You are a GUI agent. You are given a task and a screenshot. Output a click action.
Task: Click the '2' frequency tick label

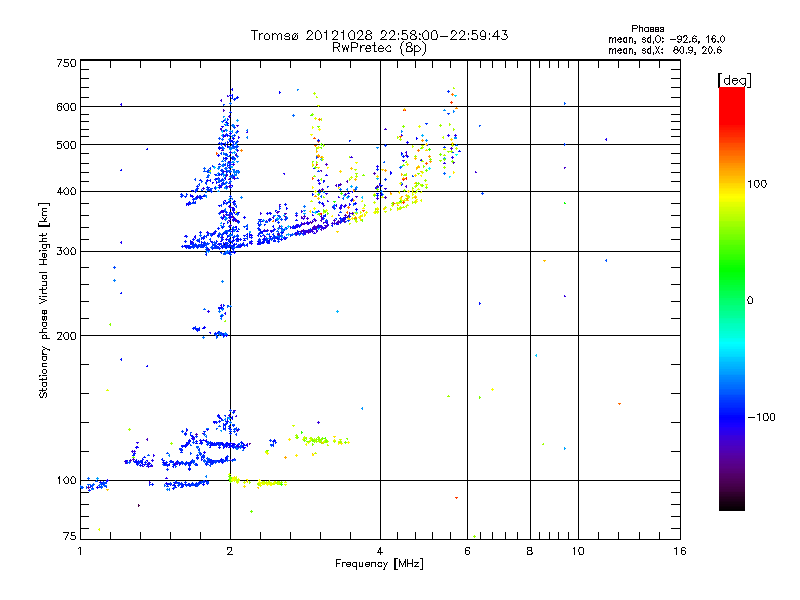pyautogui.click(x=230, y=551)
